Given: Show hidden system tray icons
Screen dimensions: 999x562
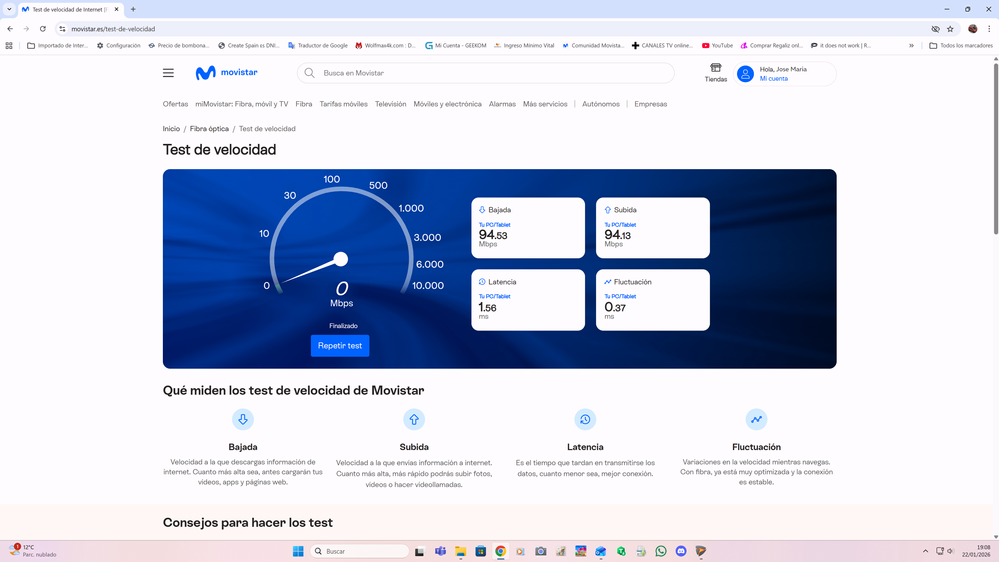Looking at the screenshot, I should point(925,551).
